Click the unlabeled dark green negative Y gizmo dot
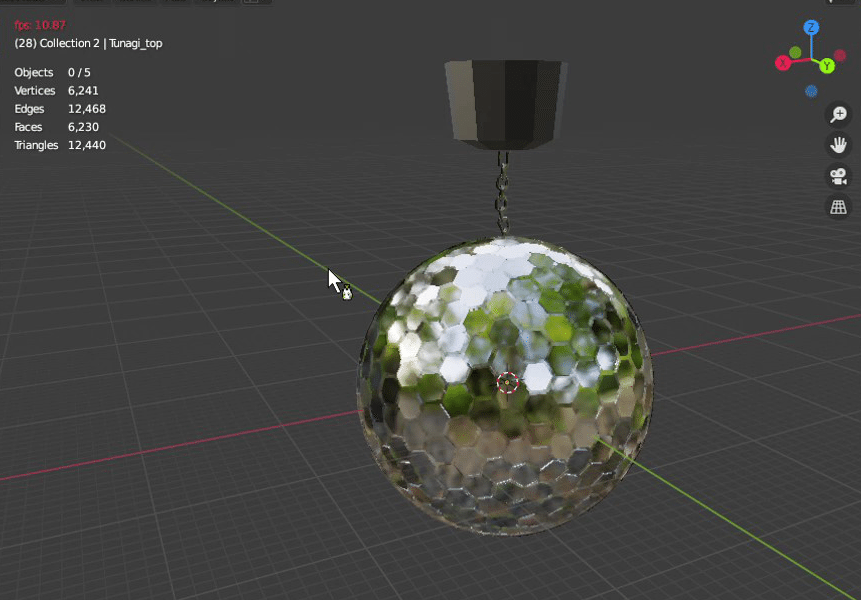The width and height of the screenshot is (861, 600). pos(795,52)
